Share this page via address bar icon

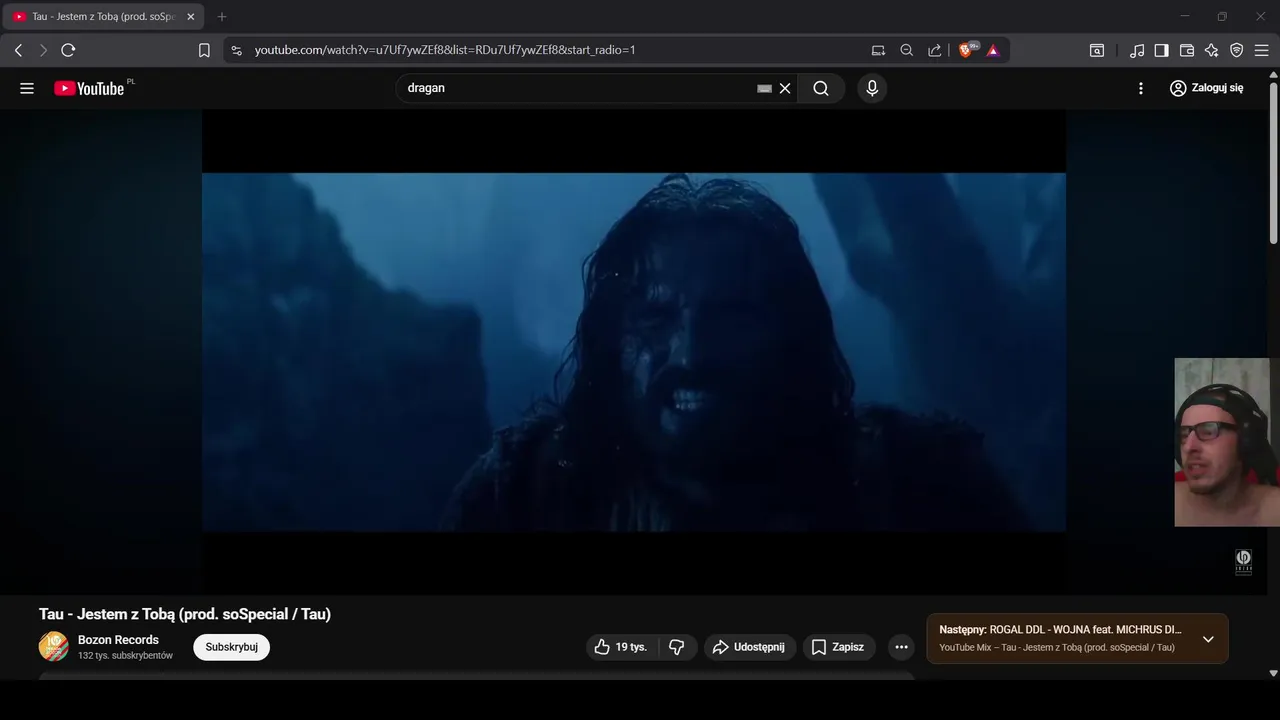click(934, 50)
